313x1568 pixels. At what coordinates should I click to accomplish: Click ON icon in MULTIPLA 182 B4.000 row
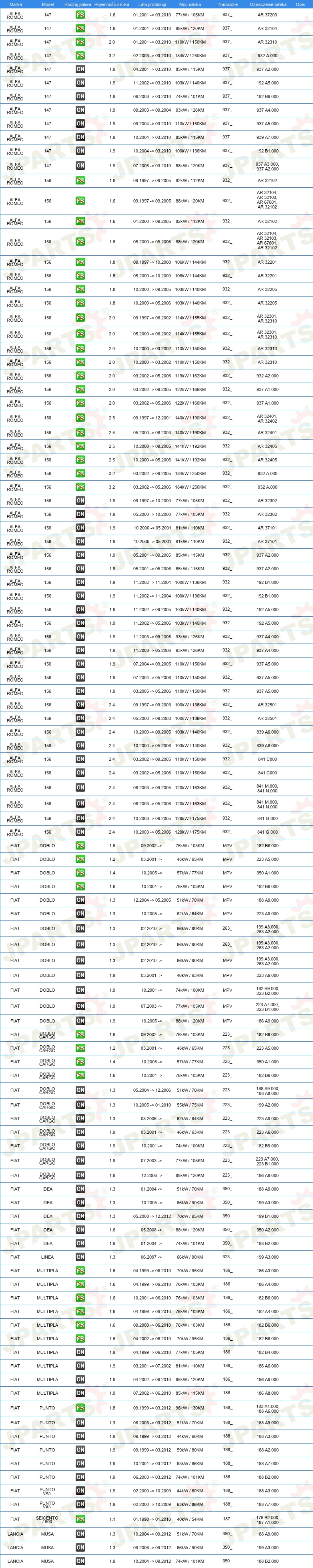(80, 1352)
